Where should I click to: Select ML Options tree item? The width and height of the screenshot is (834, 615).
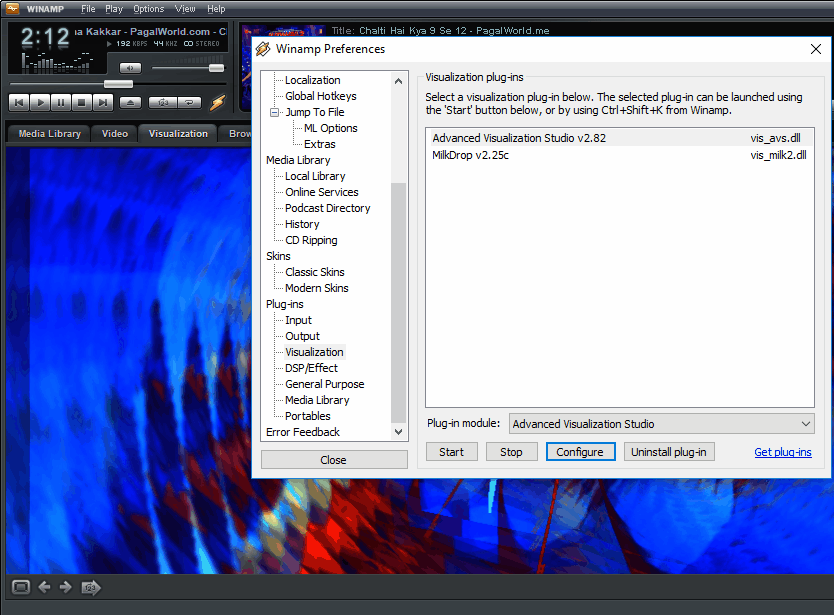[x=331, y=128]
